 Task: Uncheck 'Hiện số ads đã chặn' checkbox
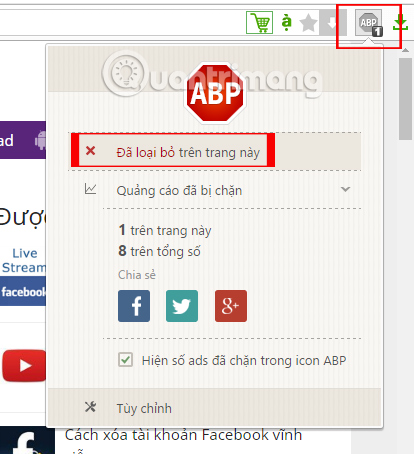125,360
